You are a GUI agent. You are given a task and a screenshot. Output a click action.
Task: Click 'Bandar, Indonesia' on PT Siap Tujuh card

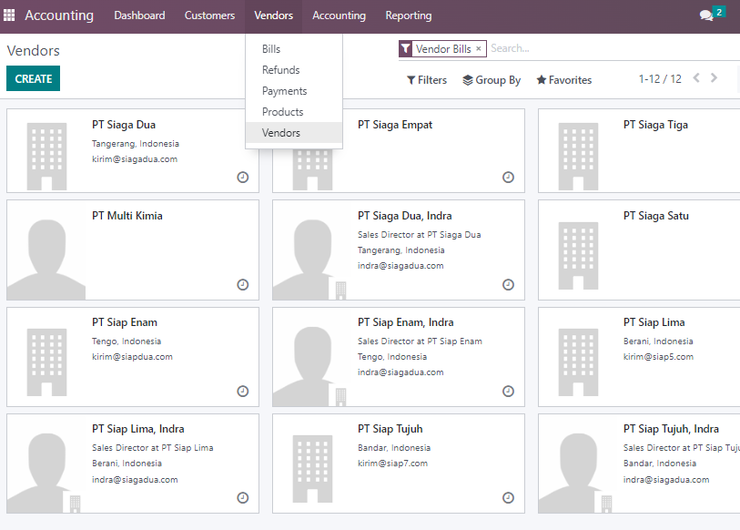click(x=394, y=448)
